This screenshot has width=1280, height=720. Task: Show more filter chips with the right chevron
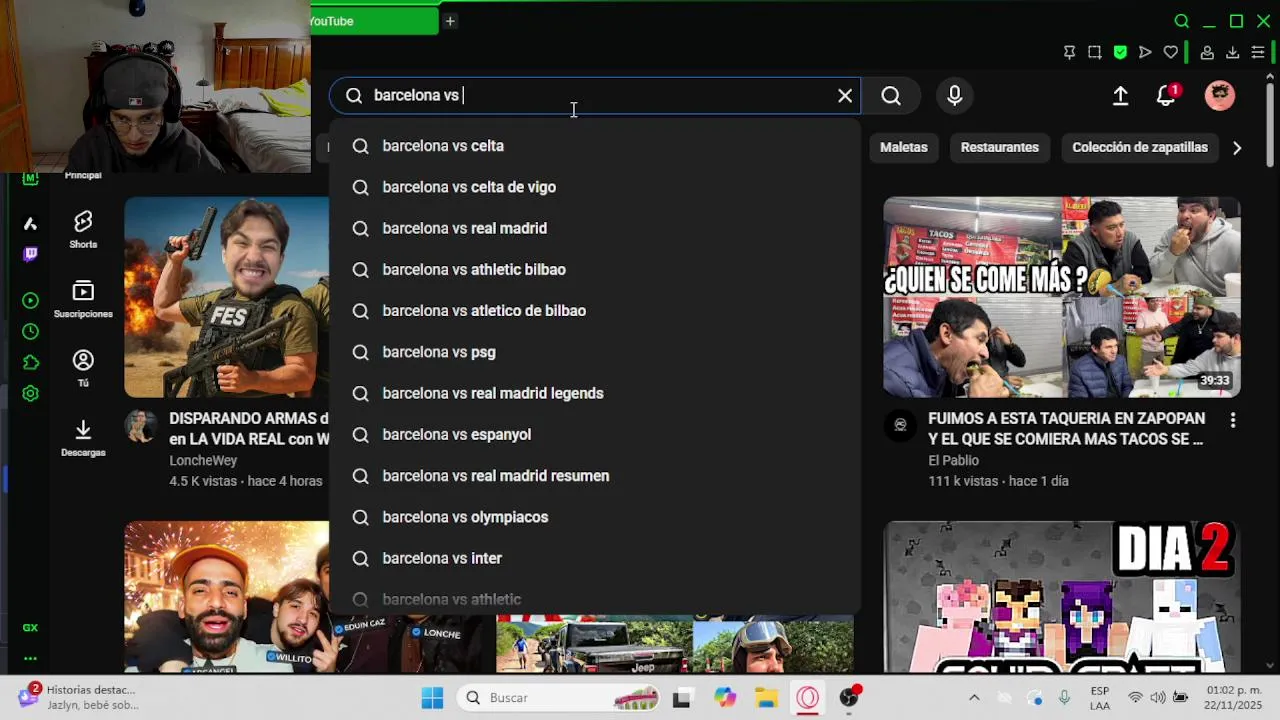(1237, 147)
